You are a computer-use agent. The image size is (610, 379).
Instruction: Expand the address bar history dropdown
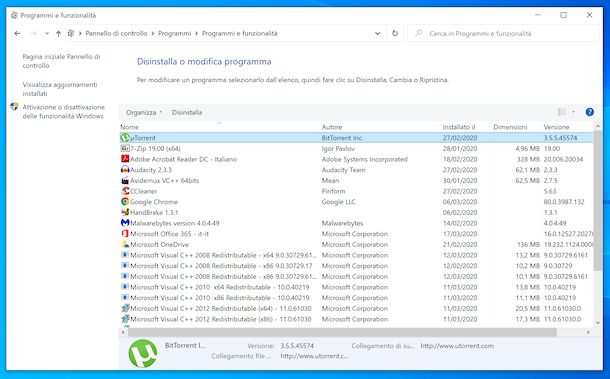tap(377, 33)
